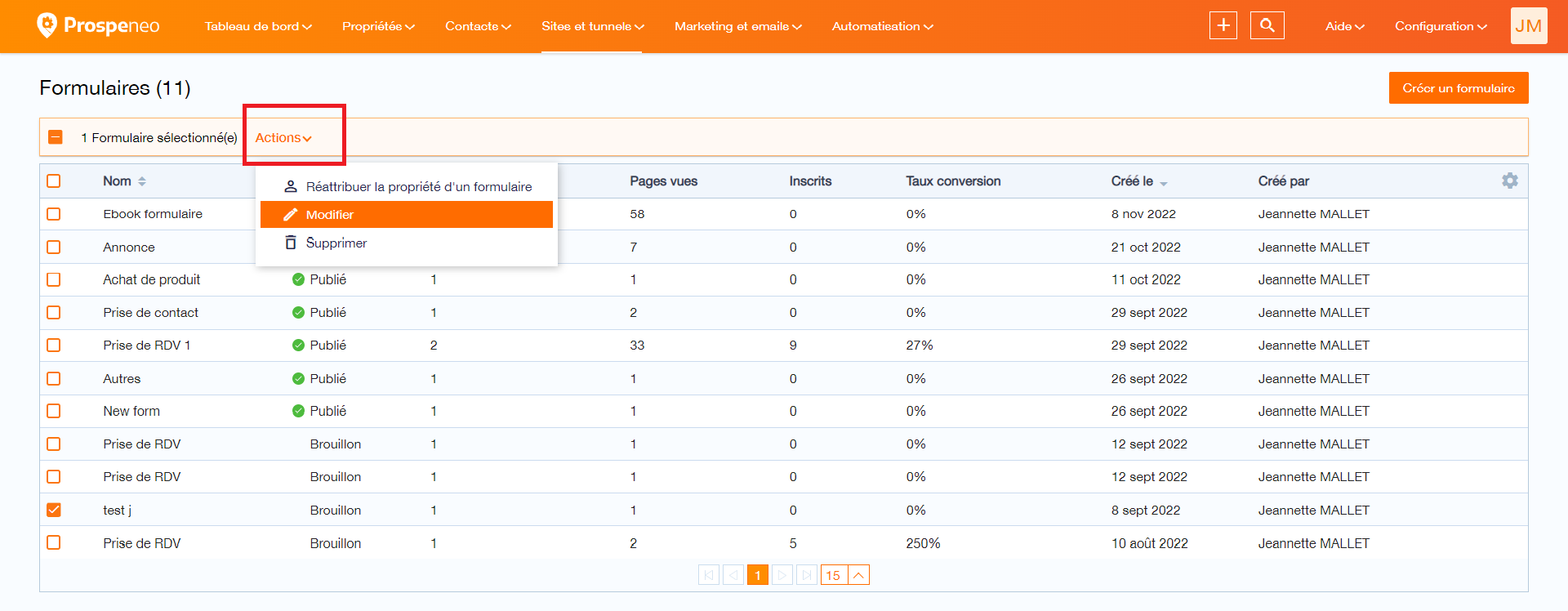Choose Supprimer from the Actions menu
Viewport: 1568px width, 611px height.
[407, 243]
